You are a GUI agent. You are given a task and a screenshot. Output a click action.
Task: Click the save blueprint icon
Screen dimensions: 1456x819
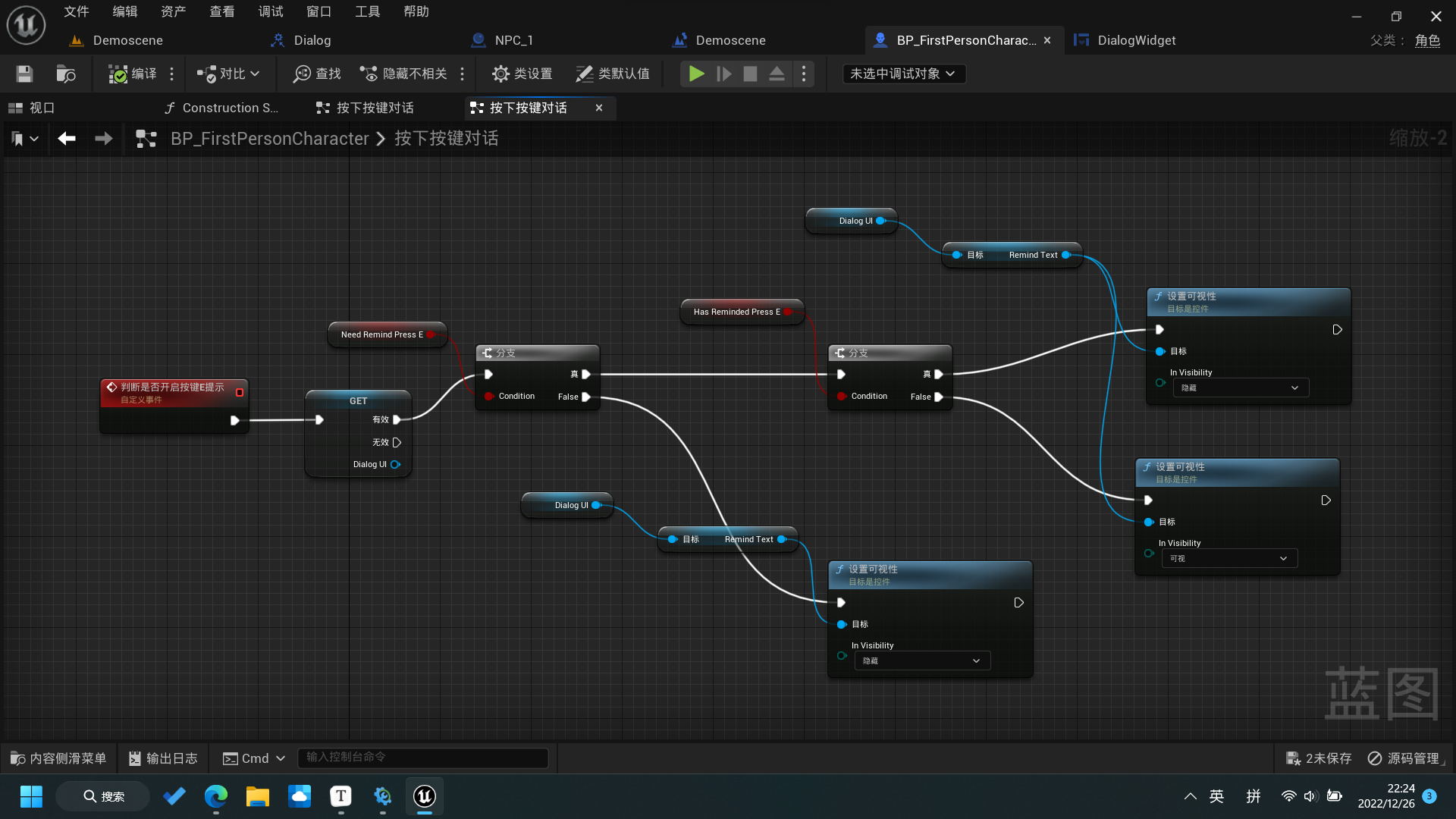pos(24,74)
